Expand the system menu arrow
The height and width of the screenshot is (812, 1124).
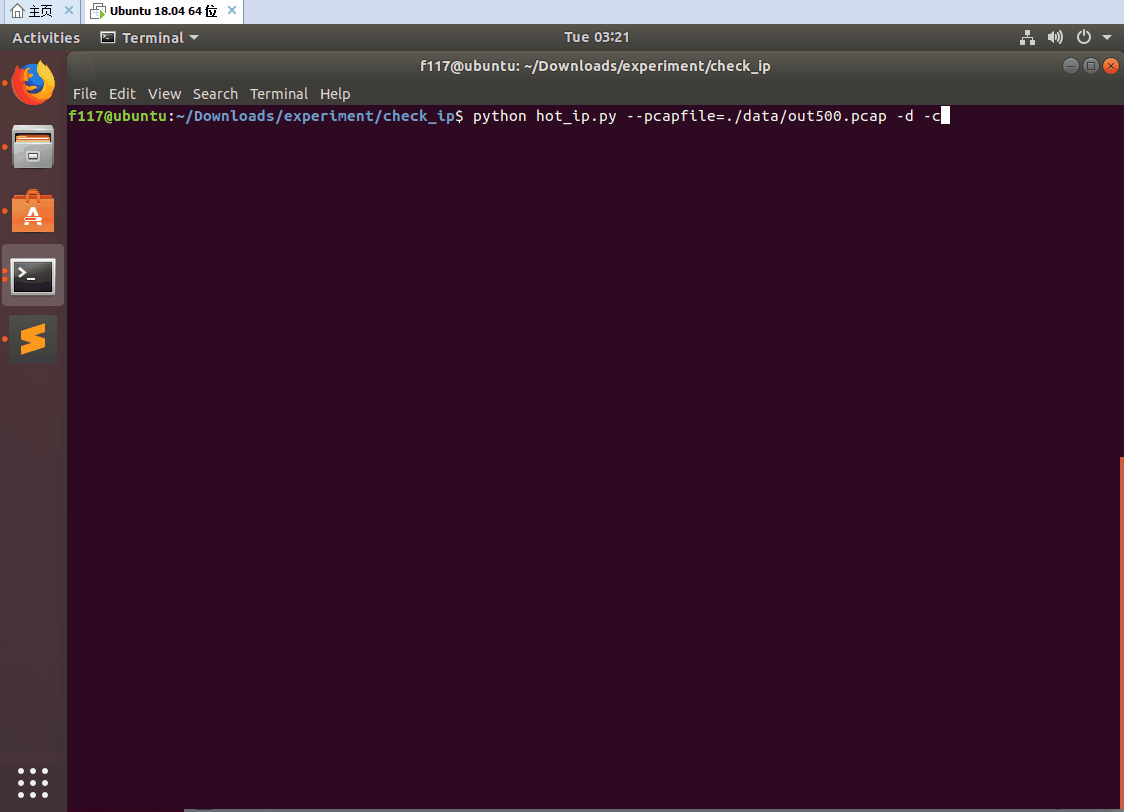(1107, 37)
